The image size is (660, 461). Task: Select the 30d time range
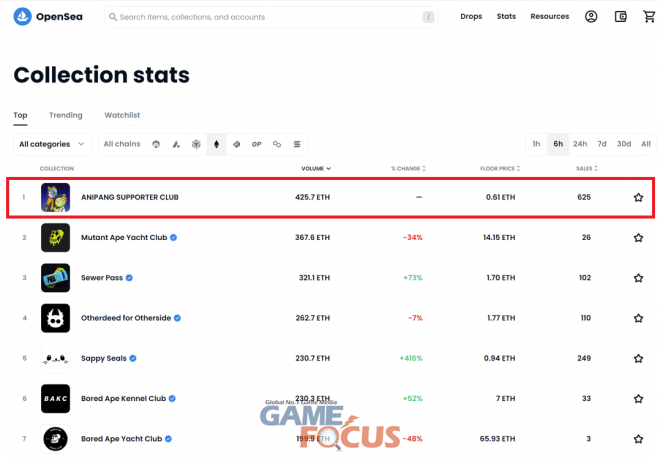(x=624, y=144)
